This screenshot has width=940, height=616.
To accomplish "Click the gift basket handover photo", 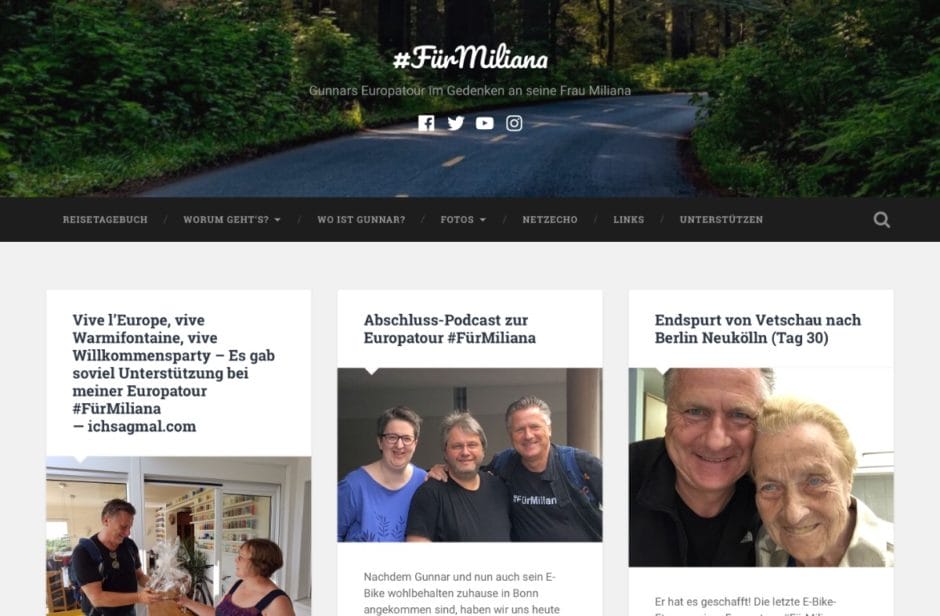I will pyautogui.click(x=179, y=536).
